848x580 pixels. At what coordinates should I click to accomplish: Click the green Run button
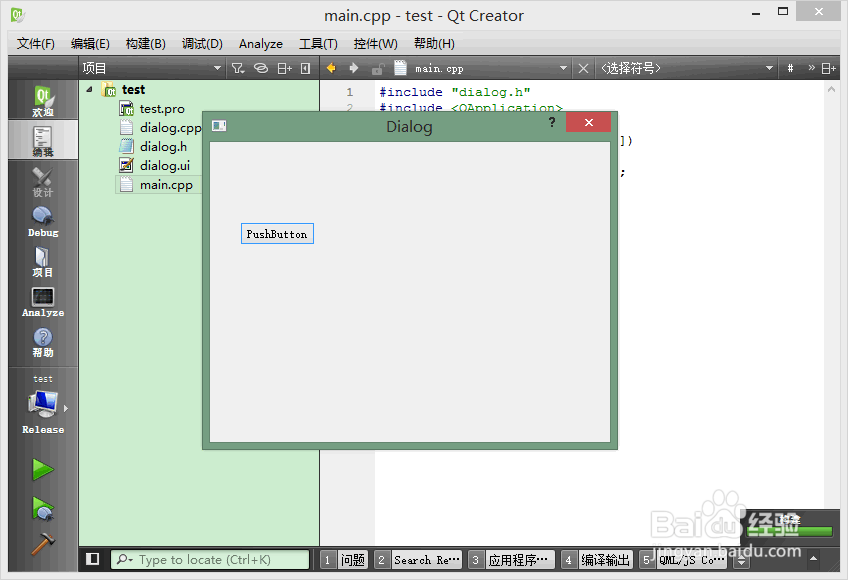43,470
